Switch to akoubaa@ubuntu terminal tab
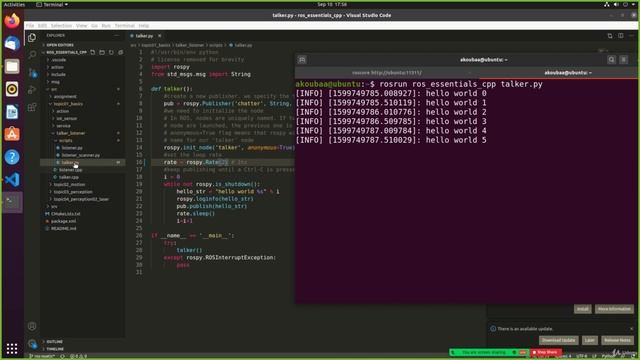 [x=567, y=73]
